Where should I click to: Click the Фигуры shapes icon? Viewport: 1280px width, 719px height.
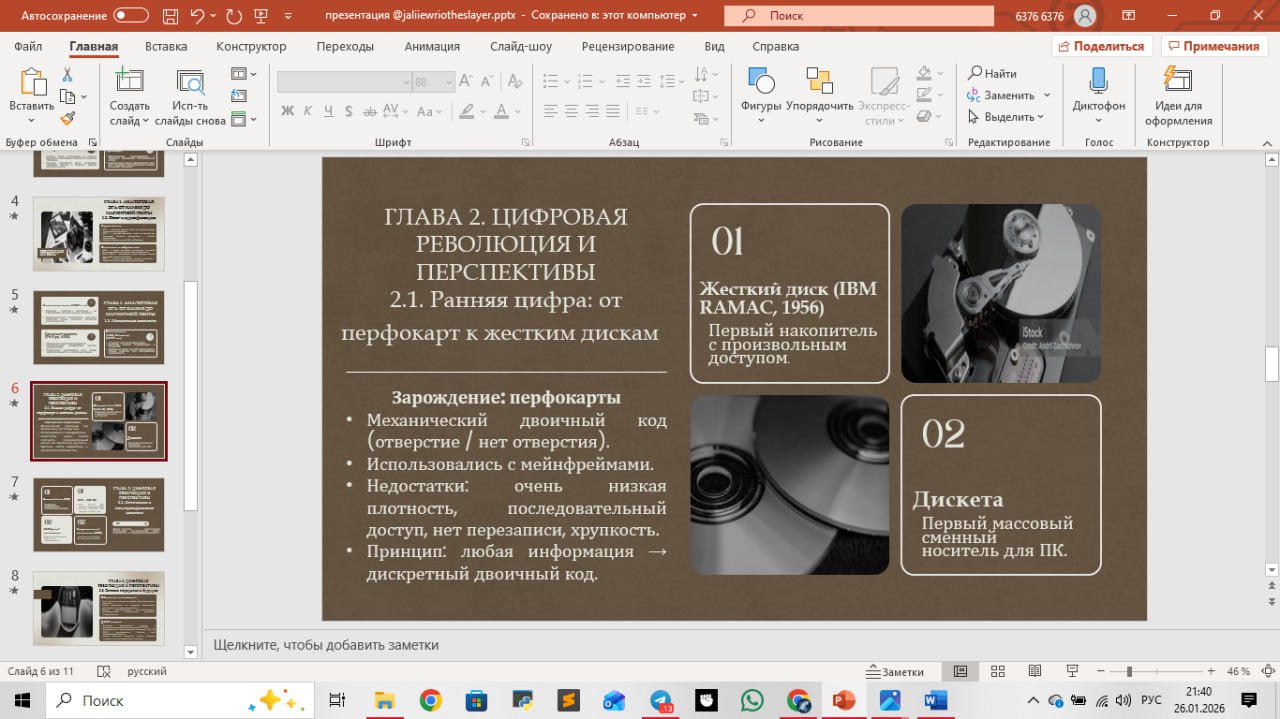pos(761,82)
